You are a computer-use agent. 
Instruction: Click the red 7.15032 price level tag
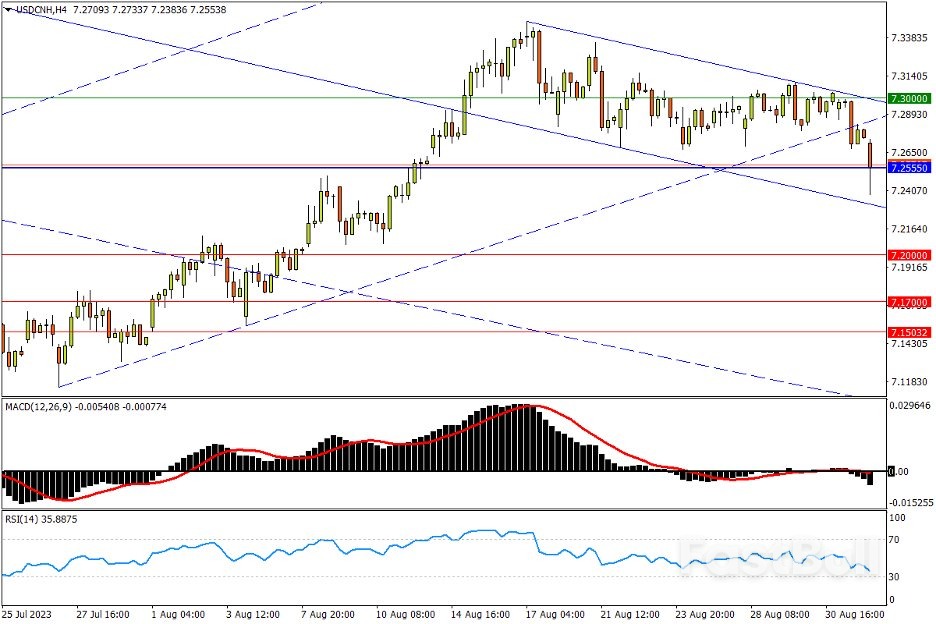(x=909, y=332)
